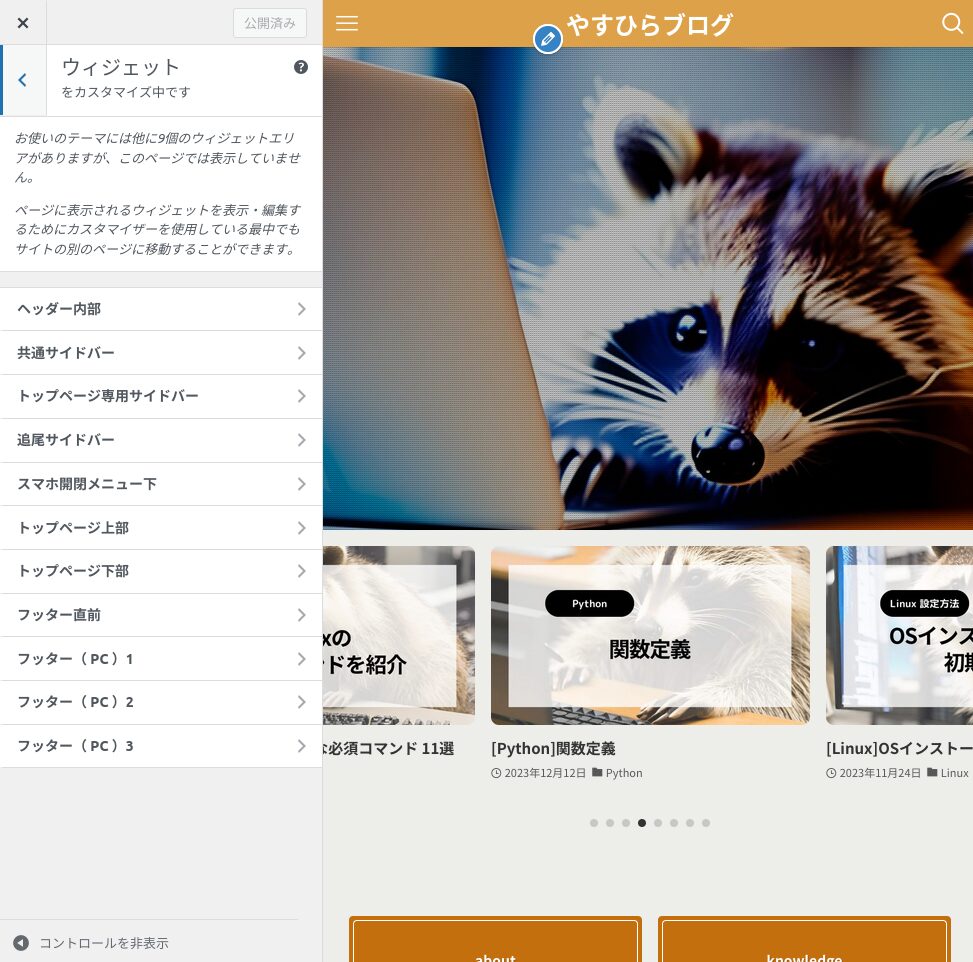Click the orange about button
973x962 pixels.
pos(495,940)
